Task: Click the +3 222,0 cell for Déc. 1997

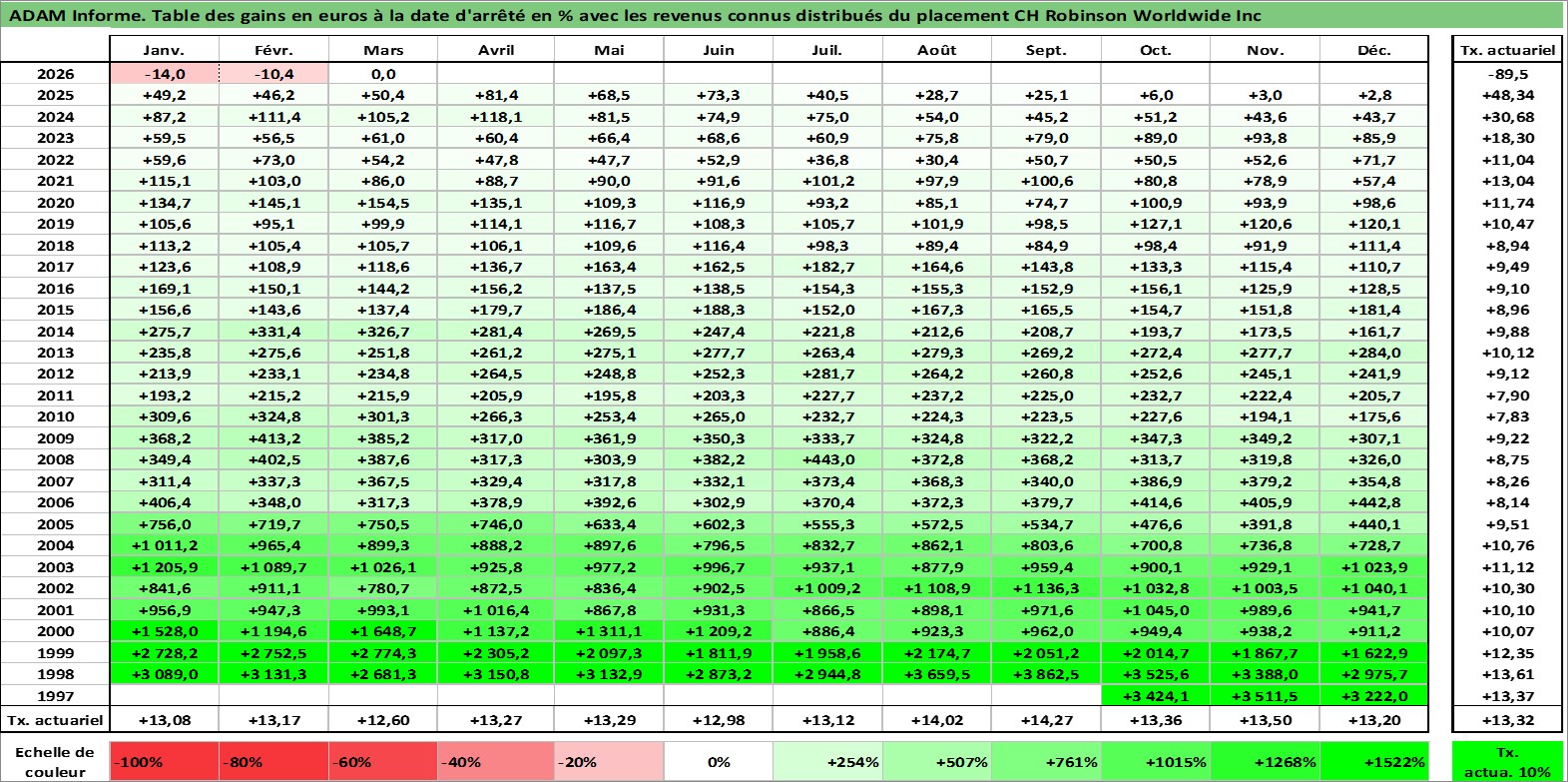Action: point(1374,696)
